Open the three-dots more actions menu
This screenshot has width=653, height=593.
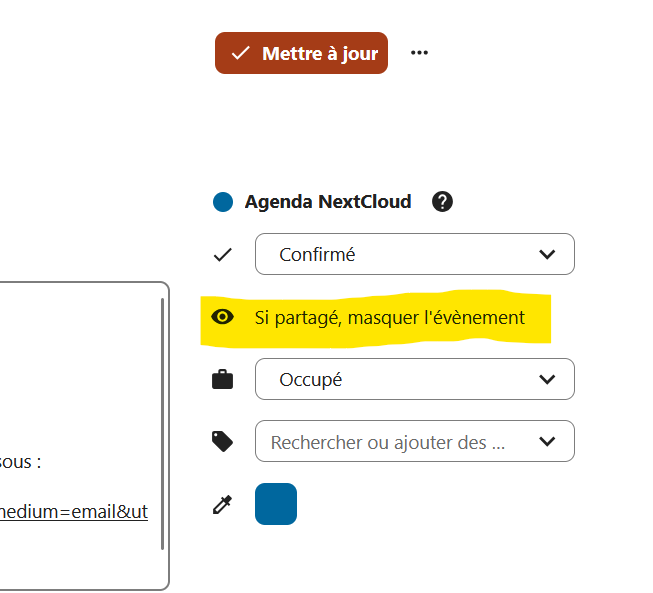click(419, 53)
